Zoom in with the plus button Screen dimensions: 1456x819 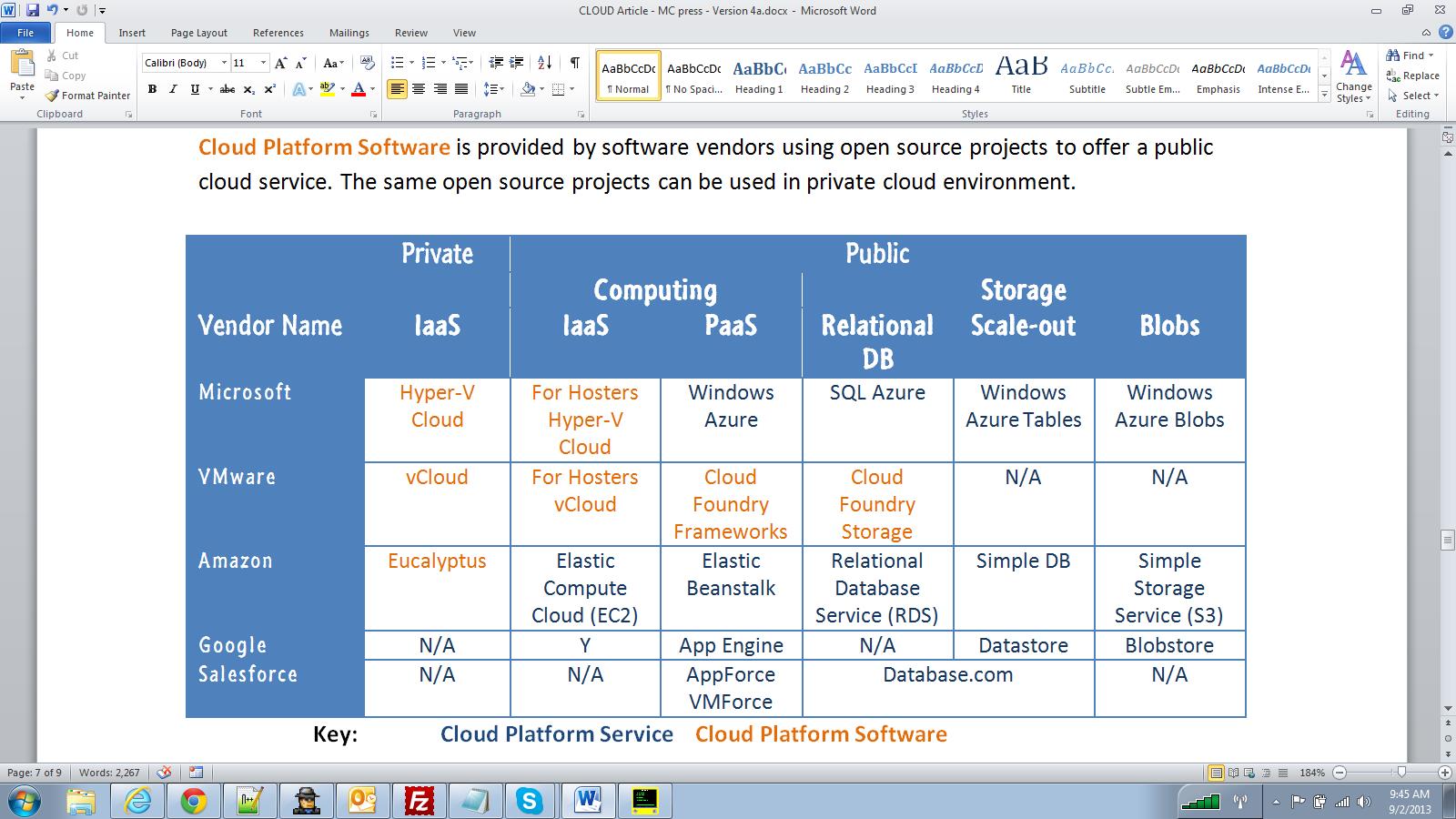(x=1444, y=773)
